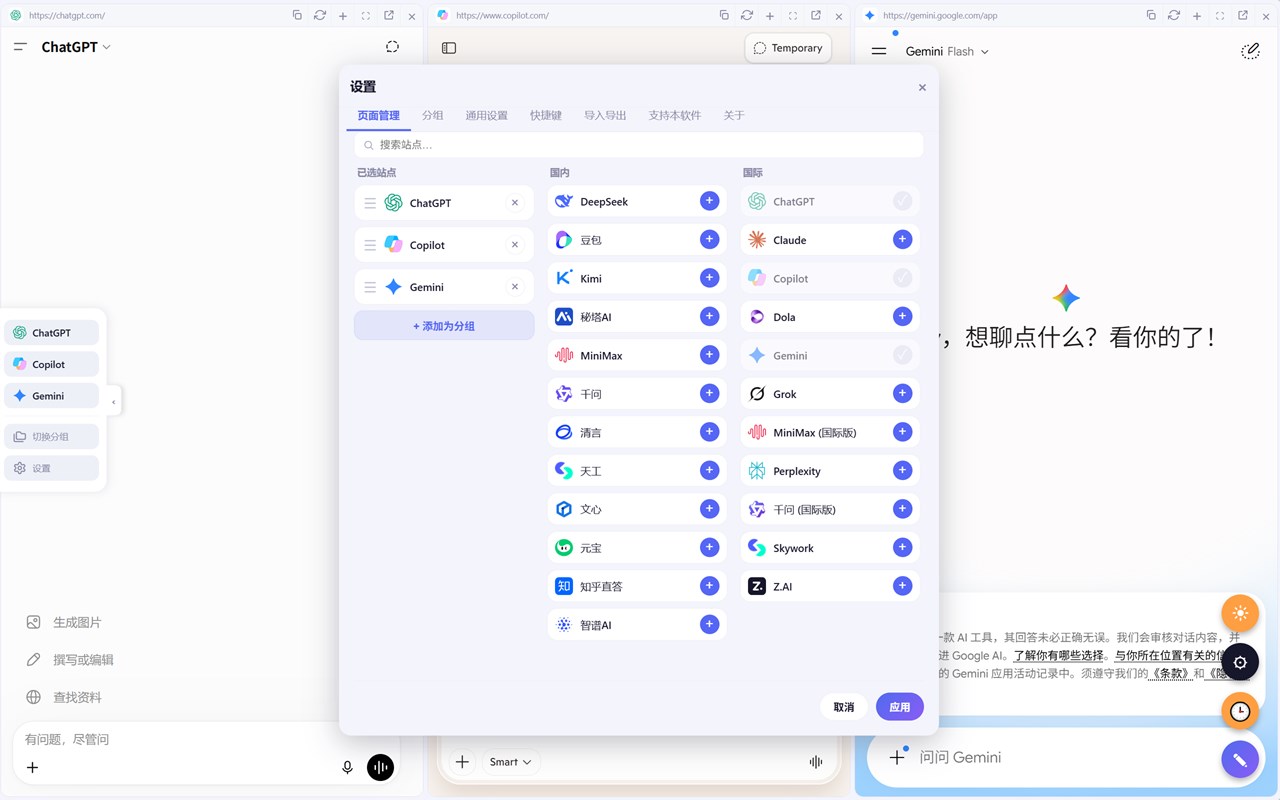1280x800 pixels.
Task: Click 切换分组 in the floating panel
Action: 52,437
